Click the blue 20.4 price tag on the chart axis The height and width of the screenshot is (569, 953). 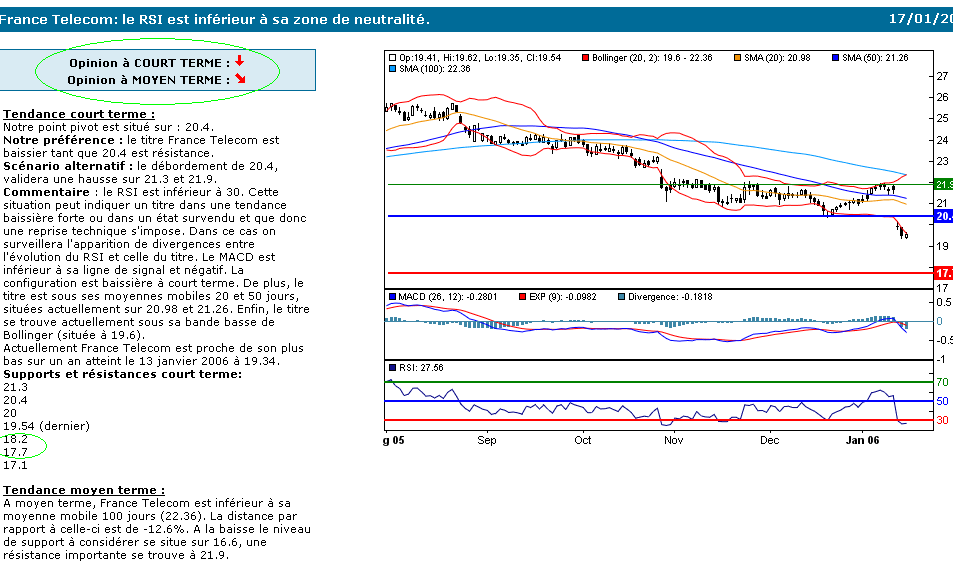tap(944, 216)
